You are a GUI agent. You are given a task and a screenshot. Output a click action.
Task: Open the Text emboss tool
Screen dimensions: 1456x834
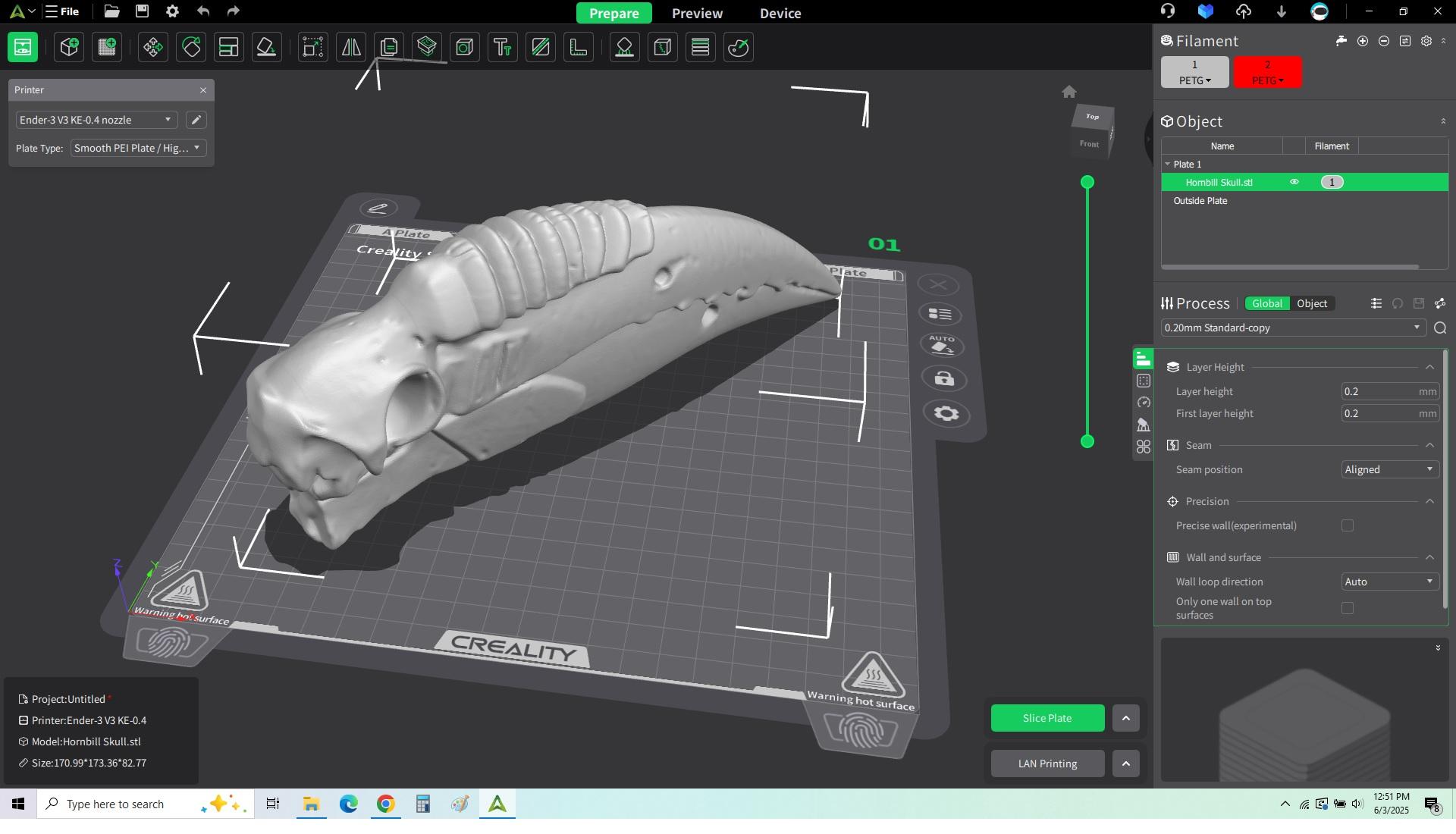[503, 47]
